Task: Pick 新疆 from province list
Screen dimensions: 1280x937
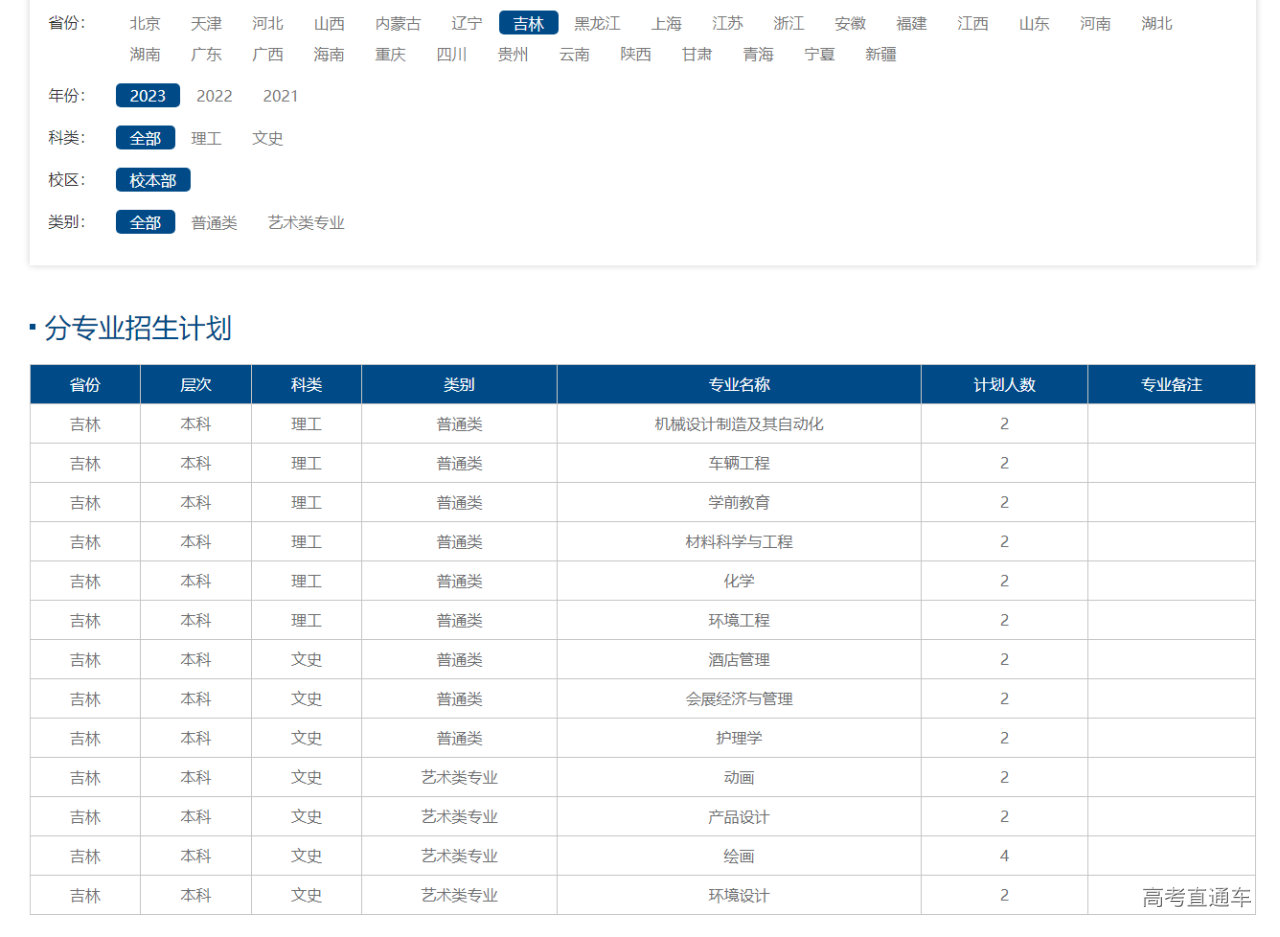Action: tap(881, 54)
